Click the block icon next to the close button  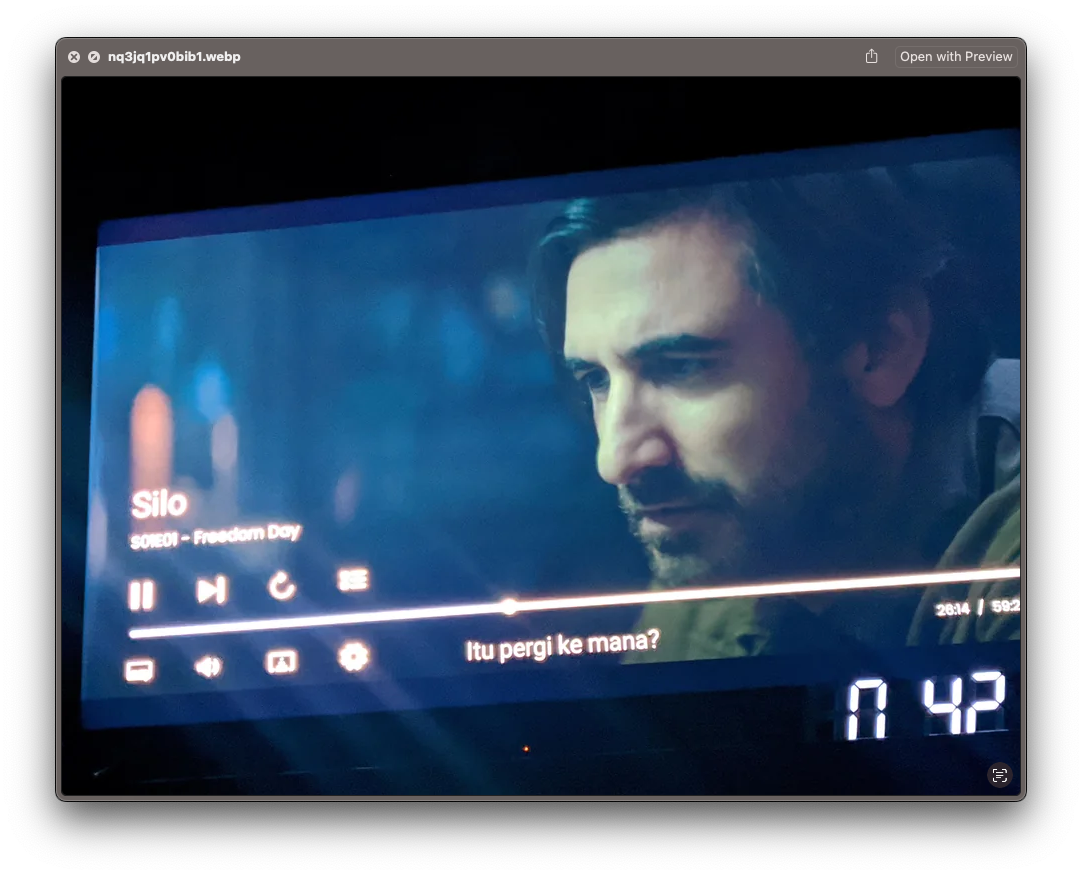point(93,57)
